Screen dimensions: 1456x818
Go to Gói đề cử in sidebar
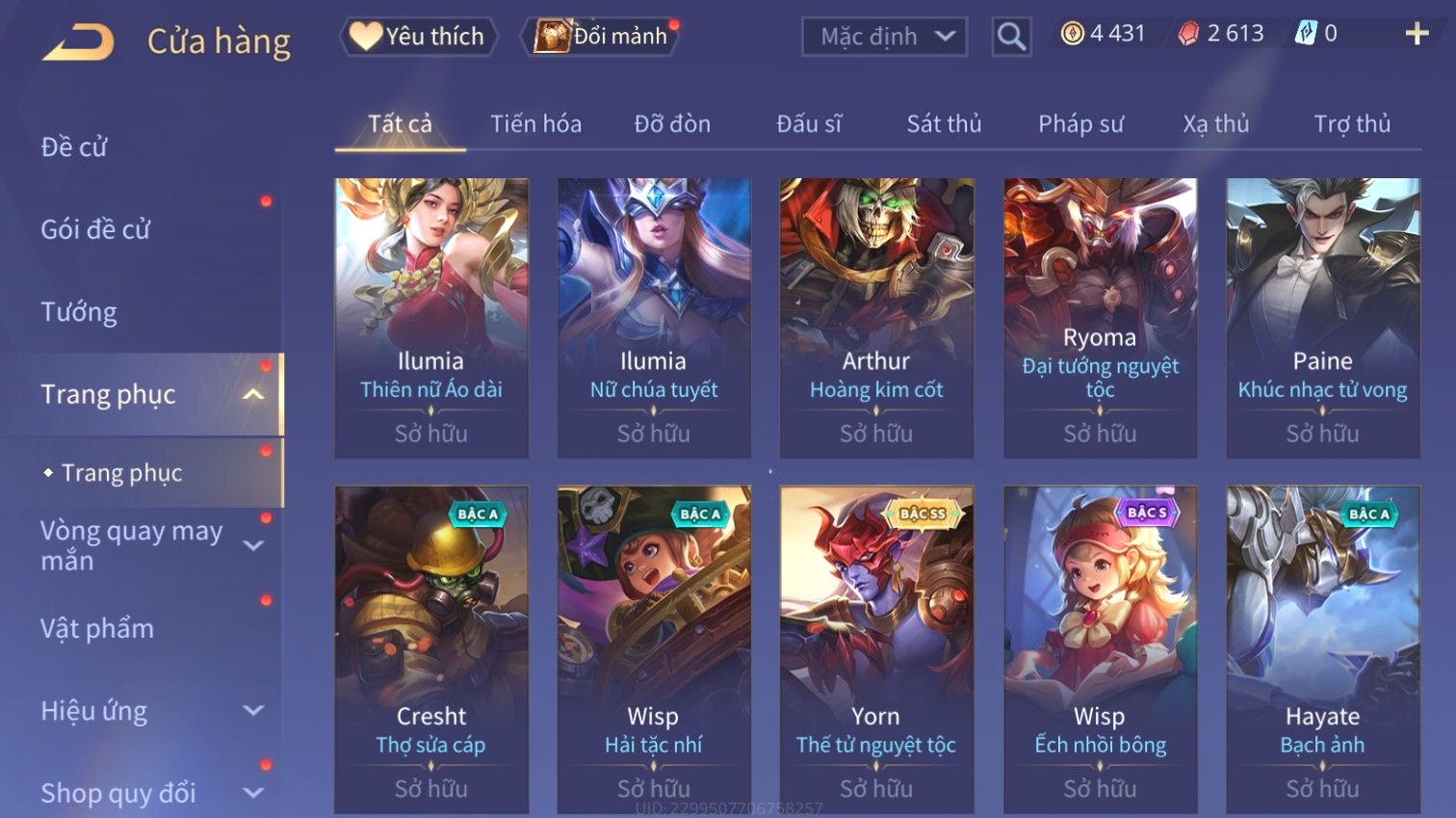tap(95, 229)
